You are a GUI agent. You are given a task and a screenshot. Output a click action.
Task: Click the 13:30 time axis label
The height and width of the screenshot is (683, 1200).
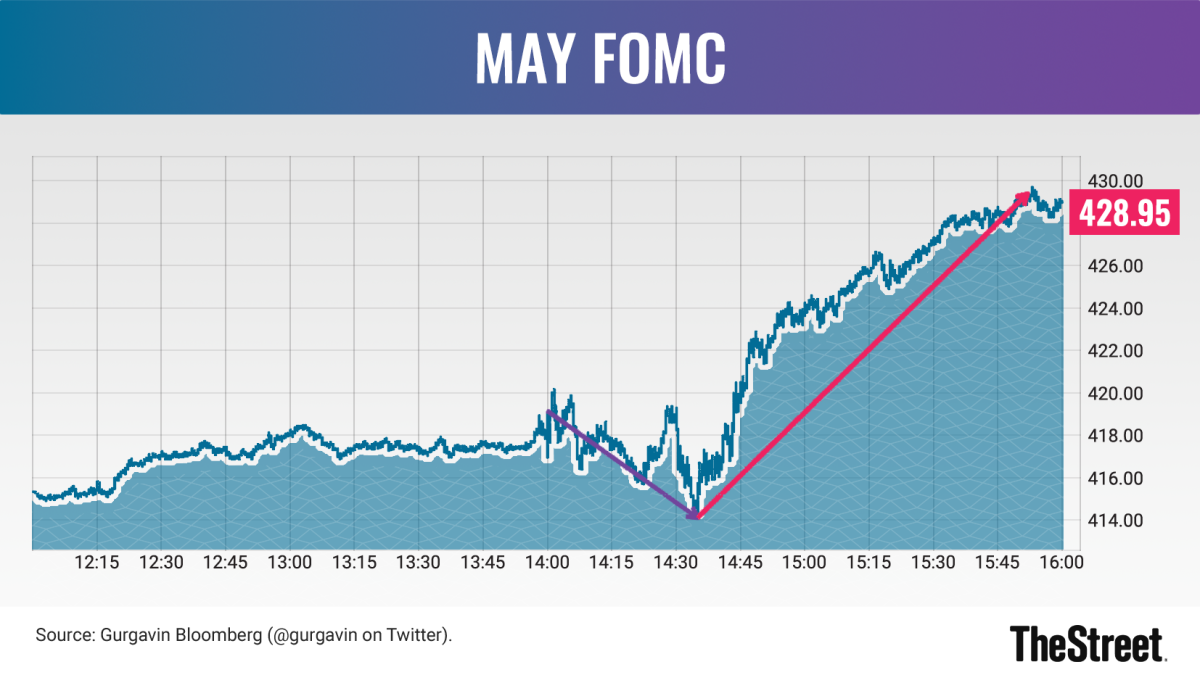pyautogui.click(x=418, y=562)
